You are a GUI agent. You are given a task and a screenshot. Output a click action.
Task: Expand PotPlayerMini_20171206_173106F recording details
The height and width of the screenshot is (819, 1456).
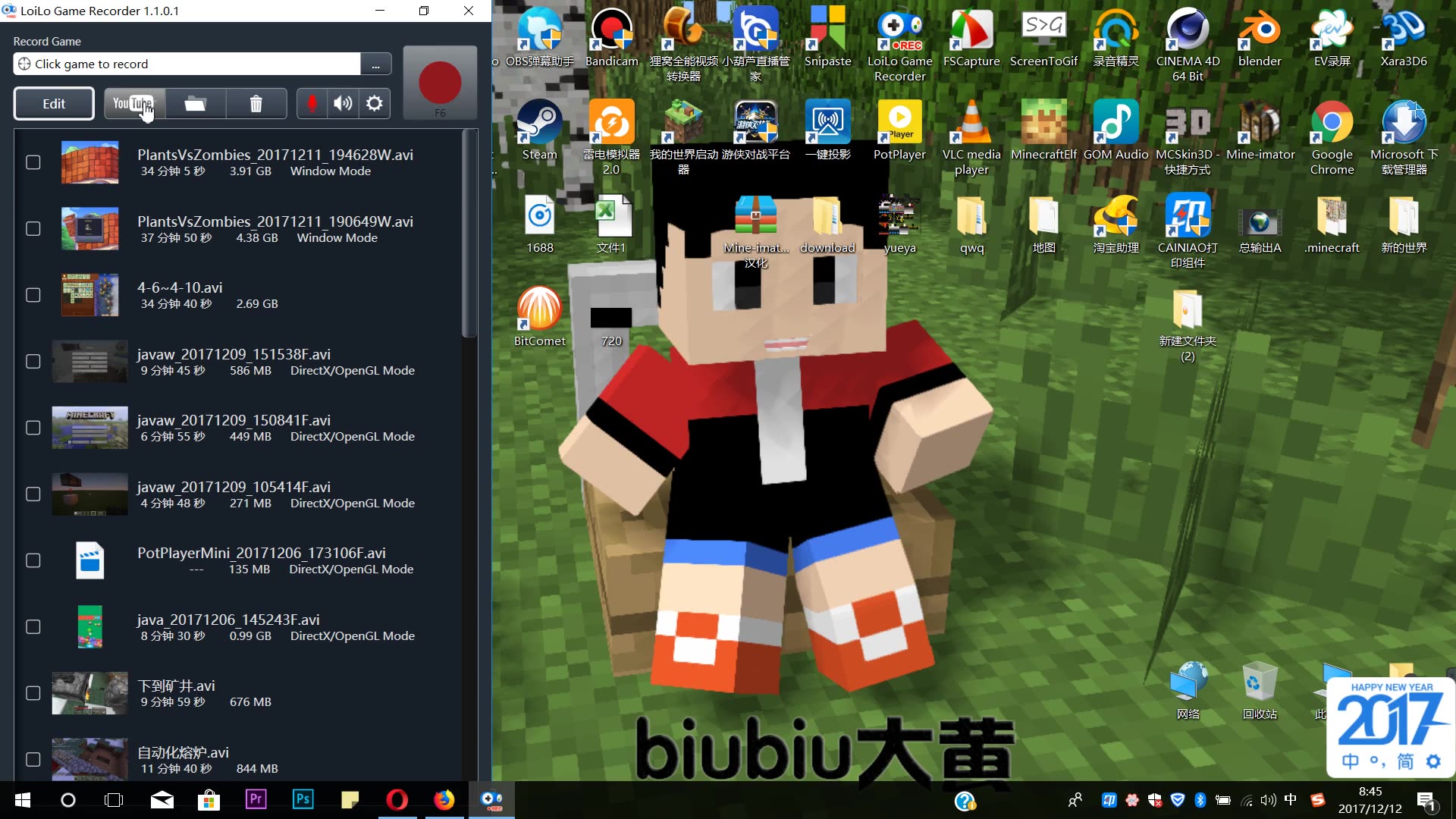pos(261,560)
